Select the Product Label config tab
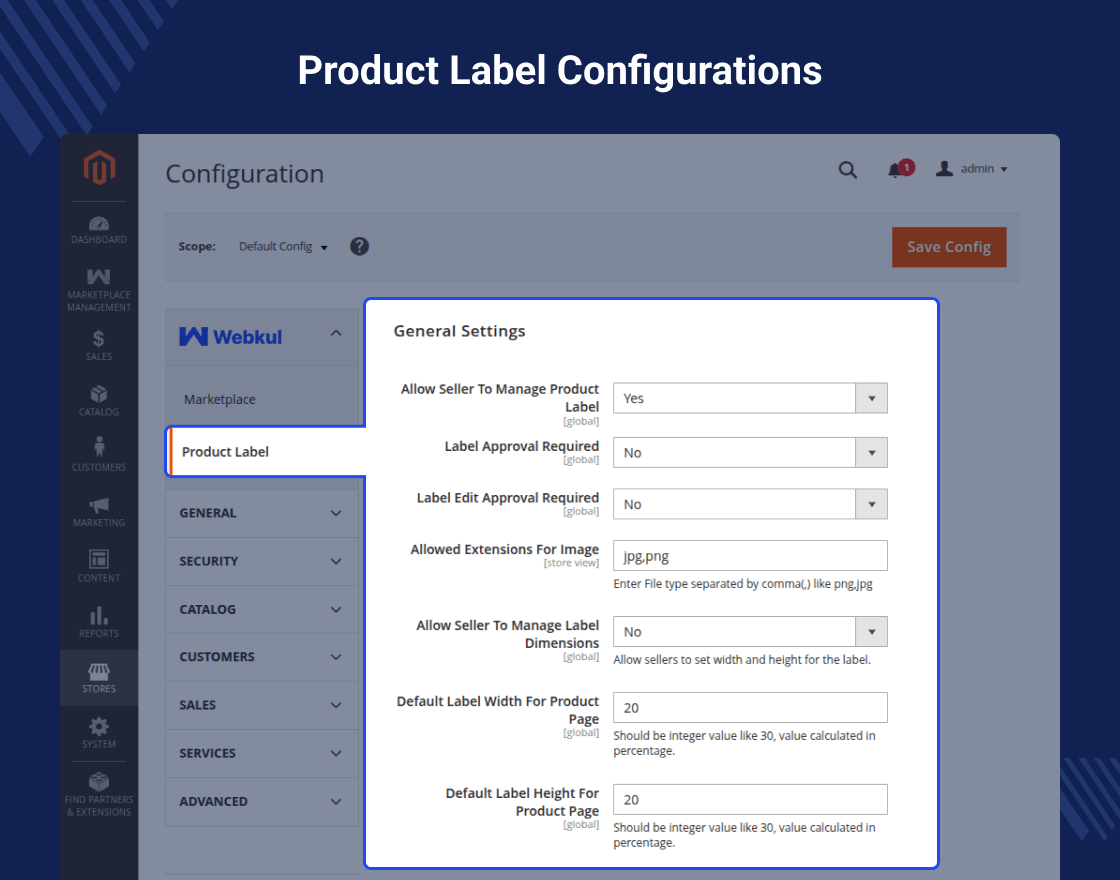 coord(266,451)
